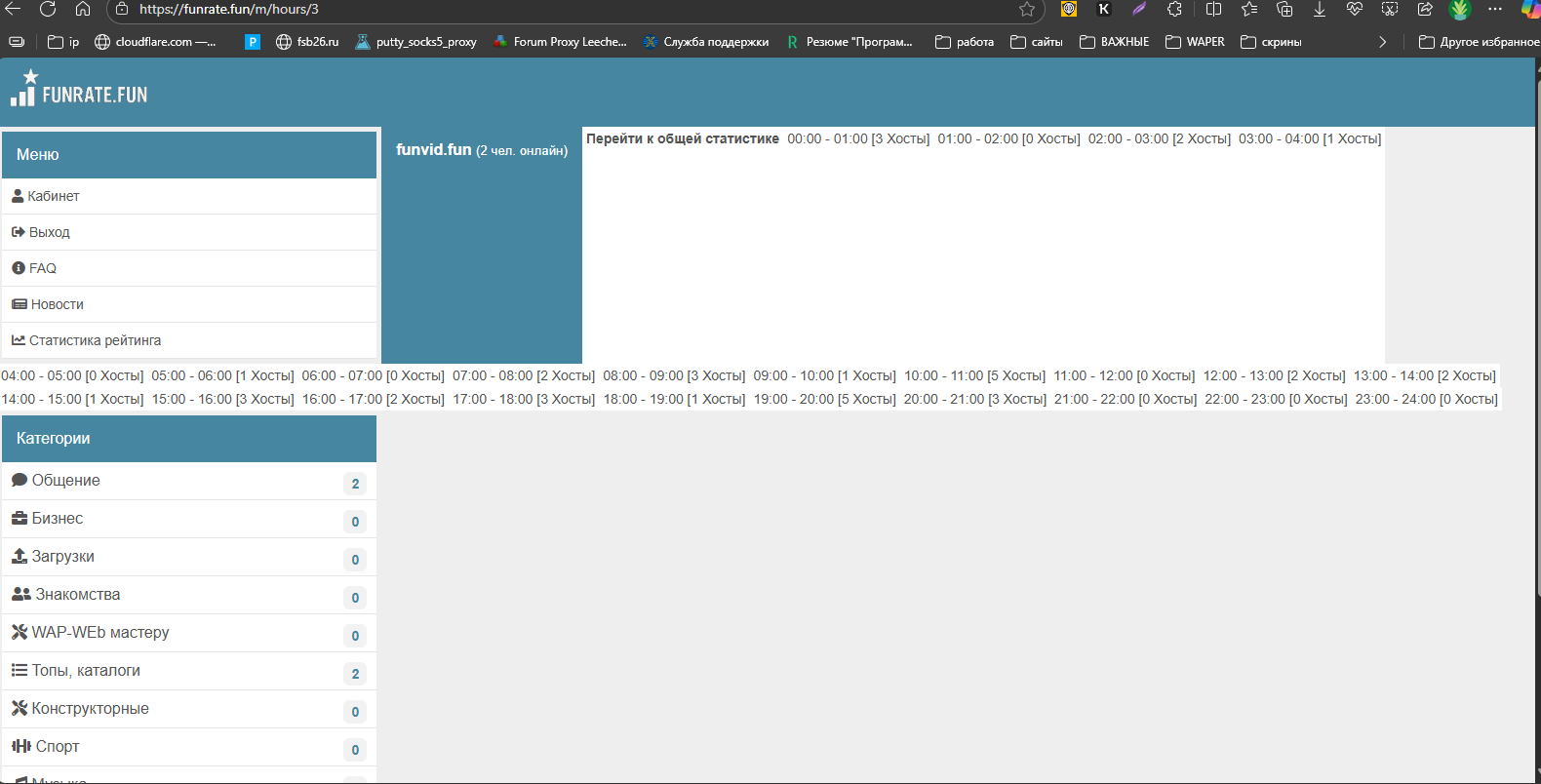Click the browser home icon
The image size is (1541, 784).
pos(83,9)
